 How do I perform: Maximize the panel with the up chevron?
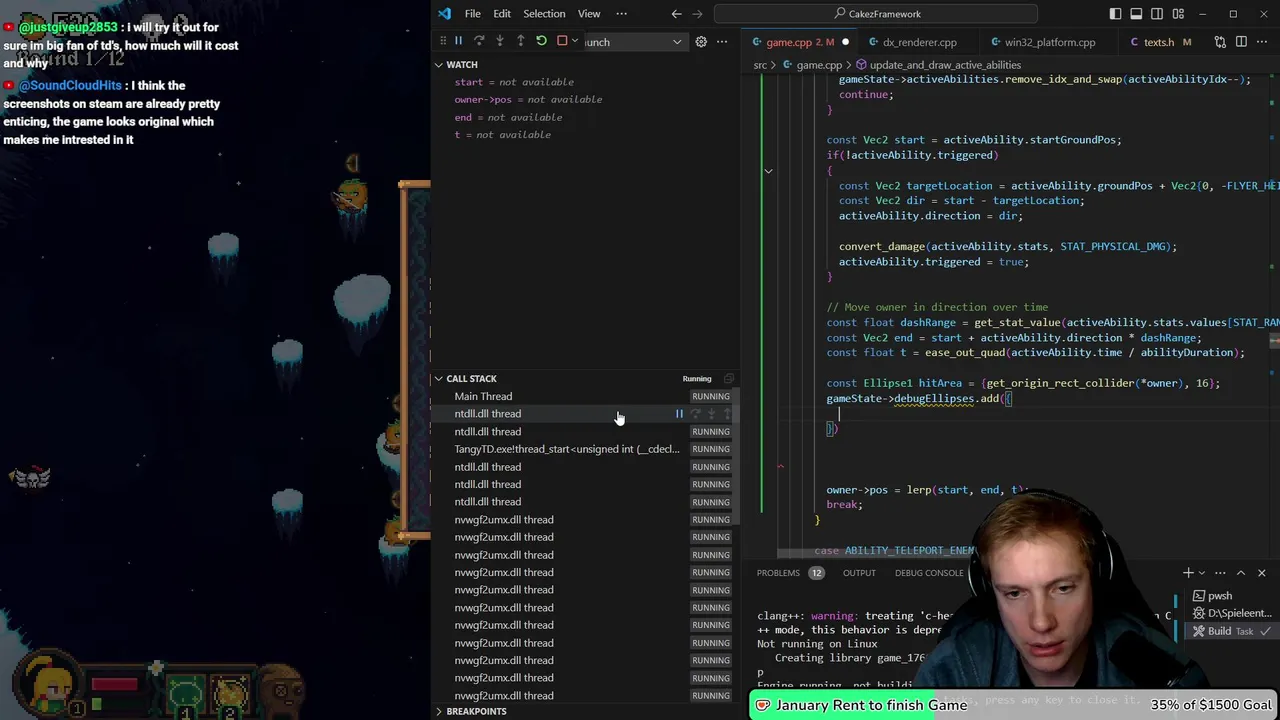[x=1241, y=573]
